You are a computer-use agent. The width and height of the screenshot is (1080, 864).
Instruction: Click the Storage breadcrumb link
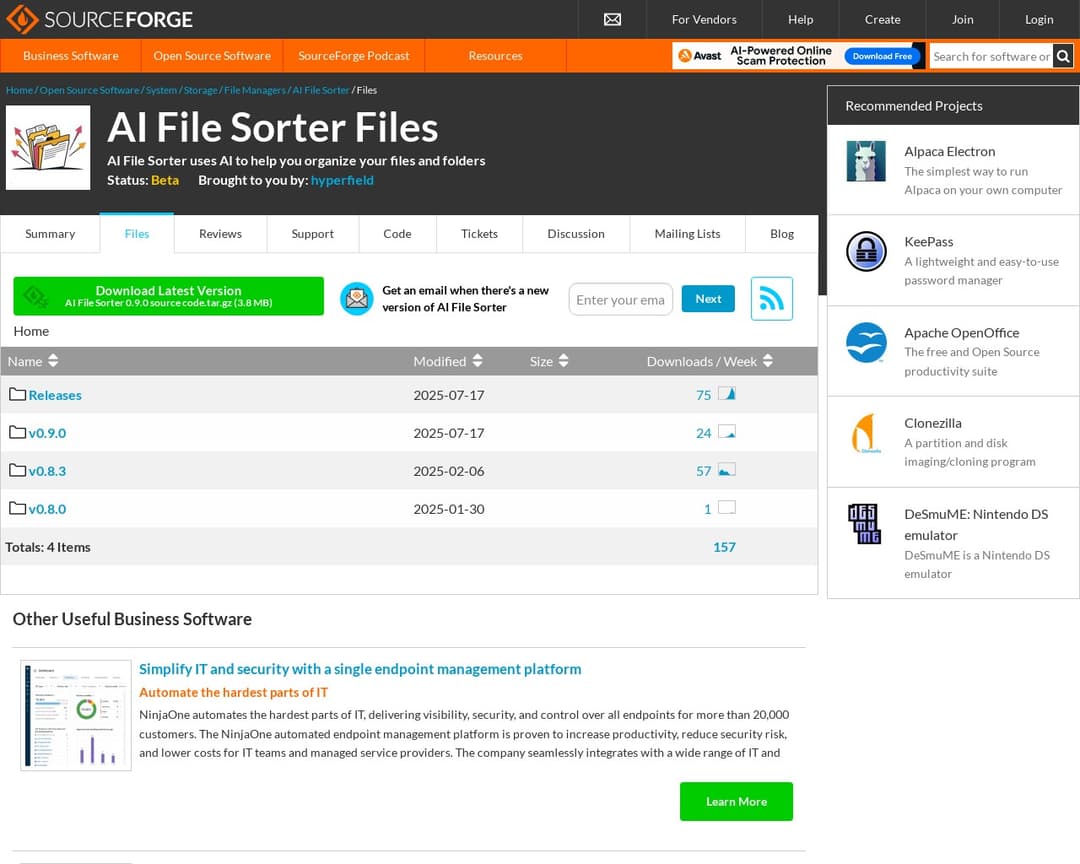click(200, 90)
